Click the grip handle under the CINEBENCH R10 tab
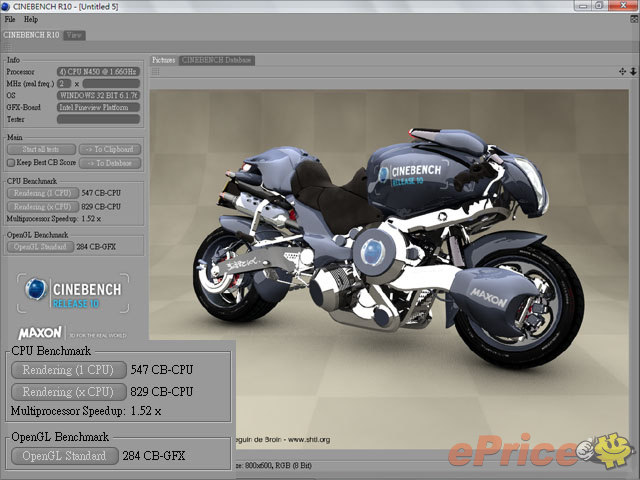The width and height of the screenshot is (640, 480). point(7,47)
